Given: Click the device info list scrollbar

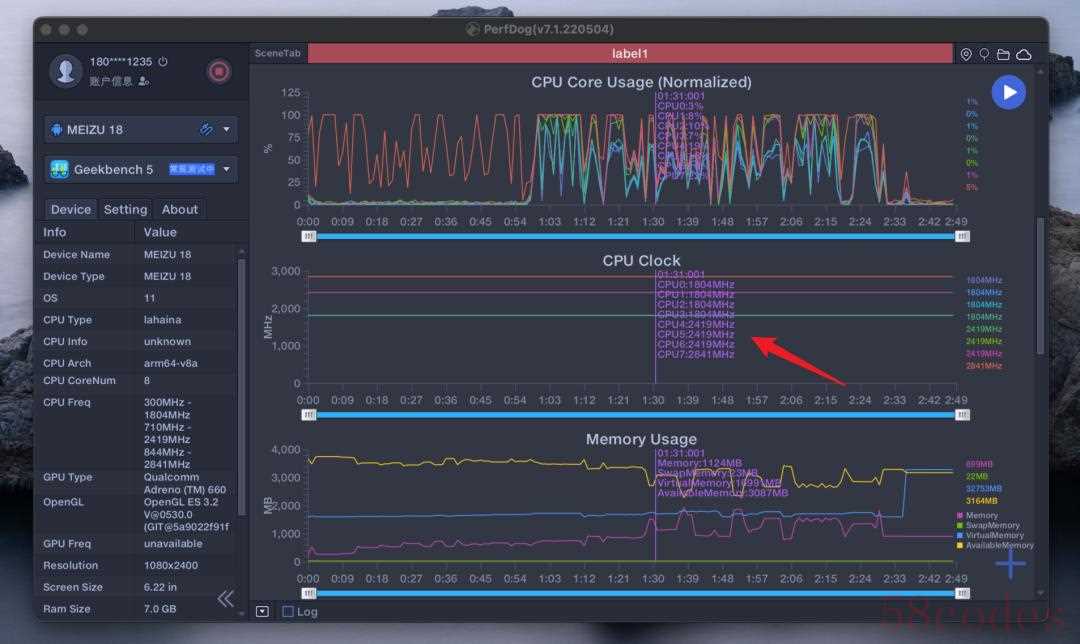Looking at the screenshot, I should 241,386.
